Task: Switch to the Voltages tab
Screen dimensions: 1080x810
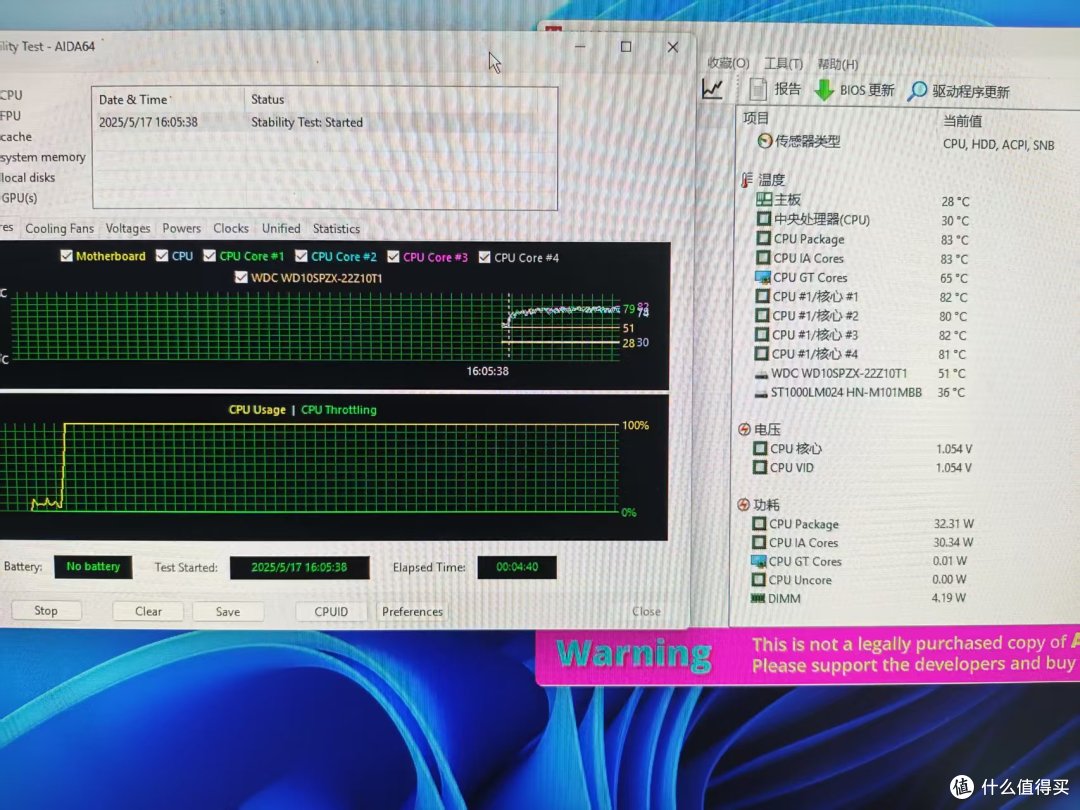Action: pyautogui.click(x=127, y=228)
